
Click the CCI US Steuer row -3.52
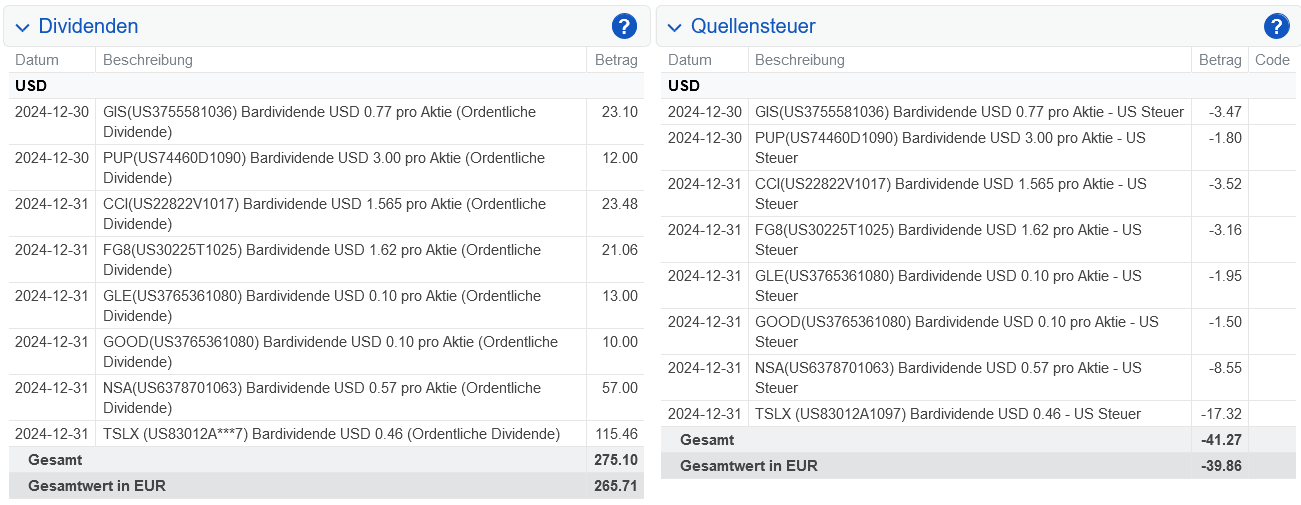tap(978, 194)
